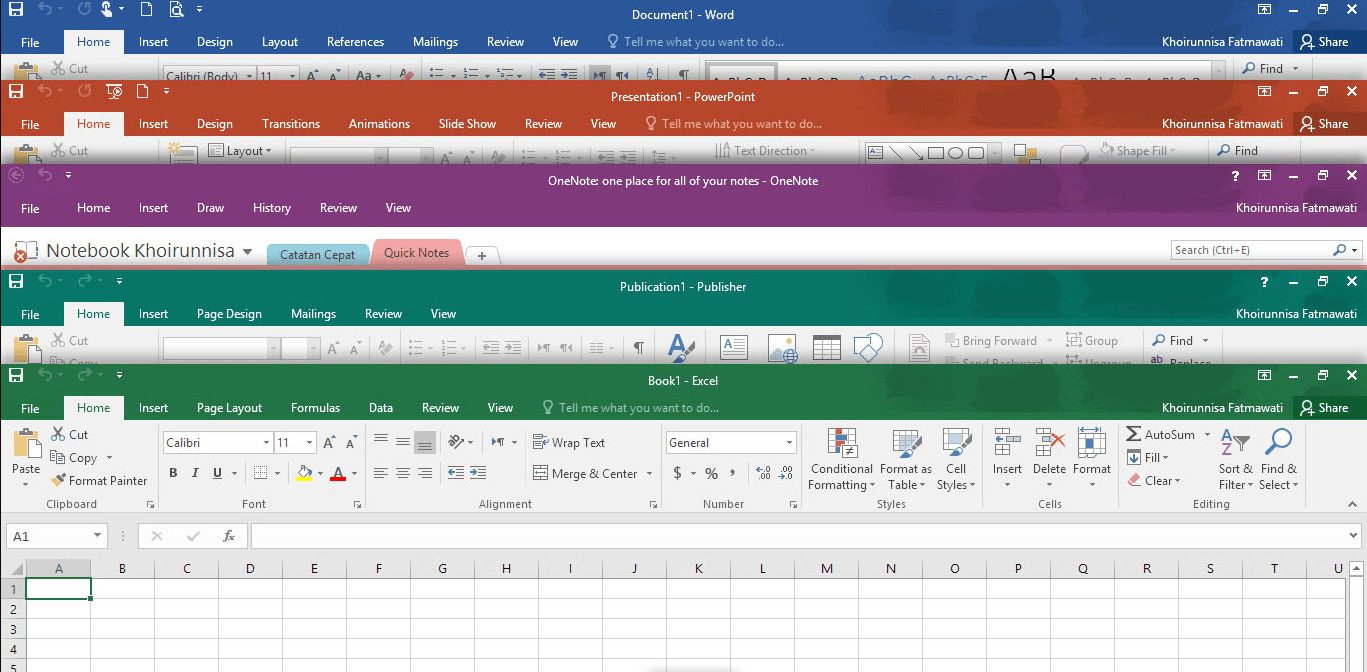The image size is (1367, 672).
Task: Apply Percent Style in Excel's Number group
Action: pyautogui.click(x=711, y=473)
